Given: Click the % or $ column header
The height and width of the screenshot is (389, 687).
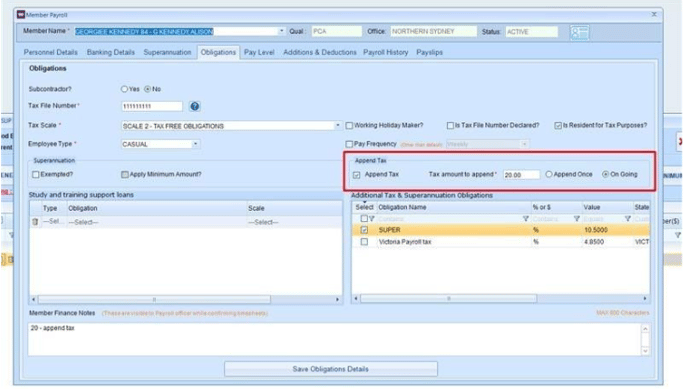Looking at the screenshot, I should tap(556, 207).
